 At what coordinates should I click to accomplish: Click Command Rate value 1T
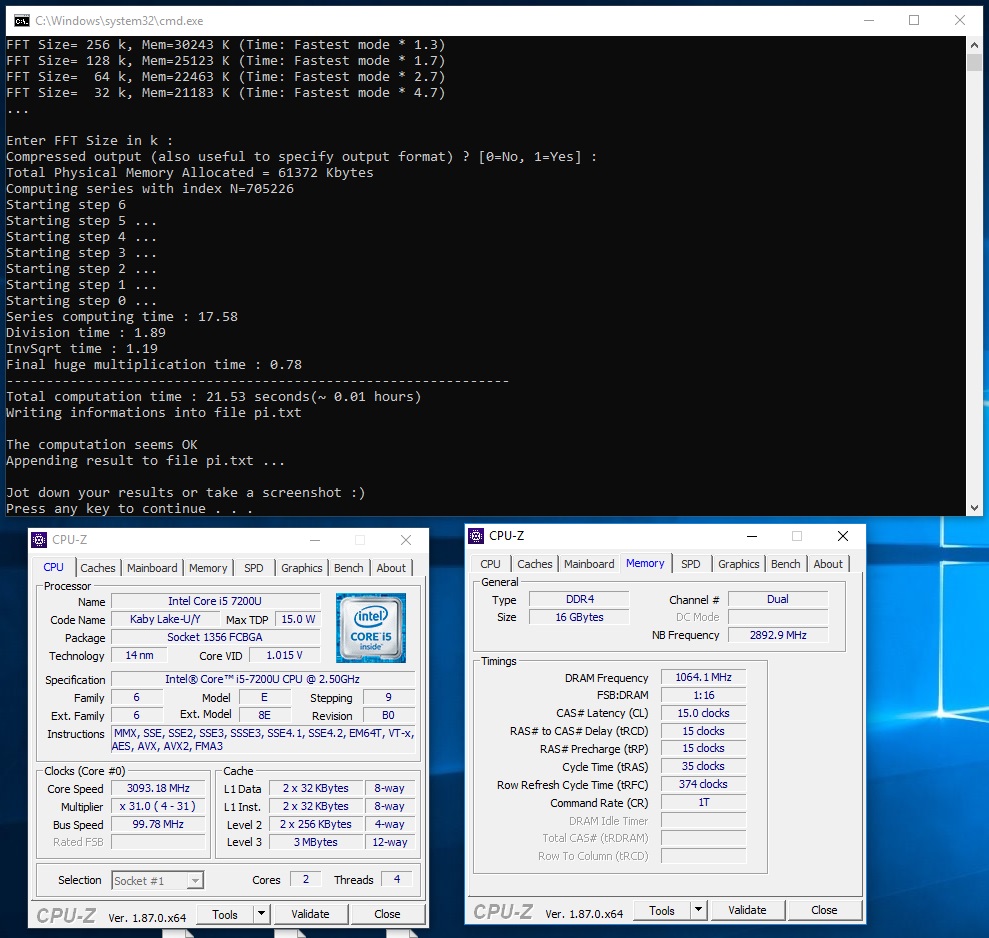coord(703,802)
